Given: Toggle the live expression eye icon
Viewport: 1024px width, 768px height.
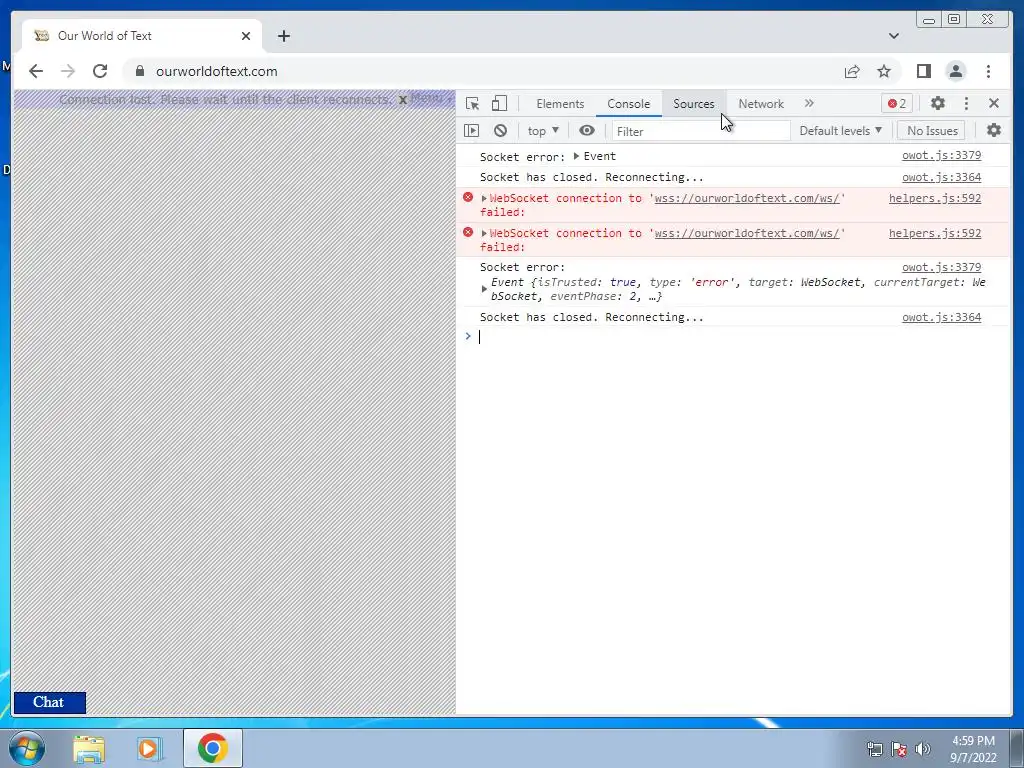Looking at the screenshot, I should (586, 131).
